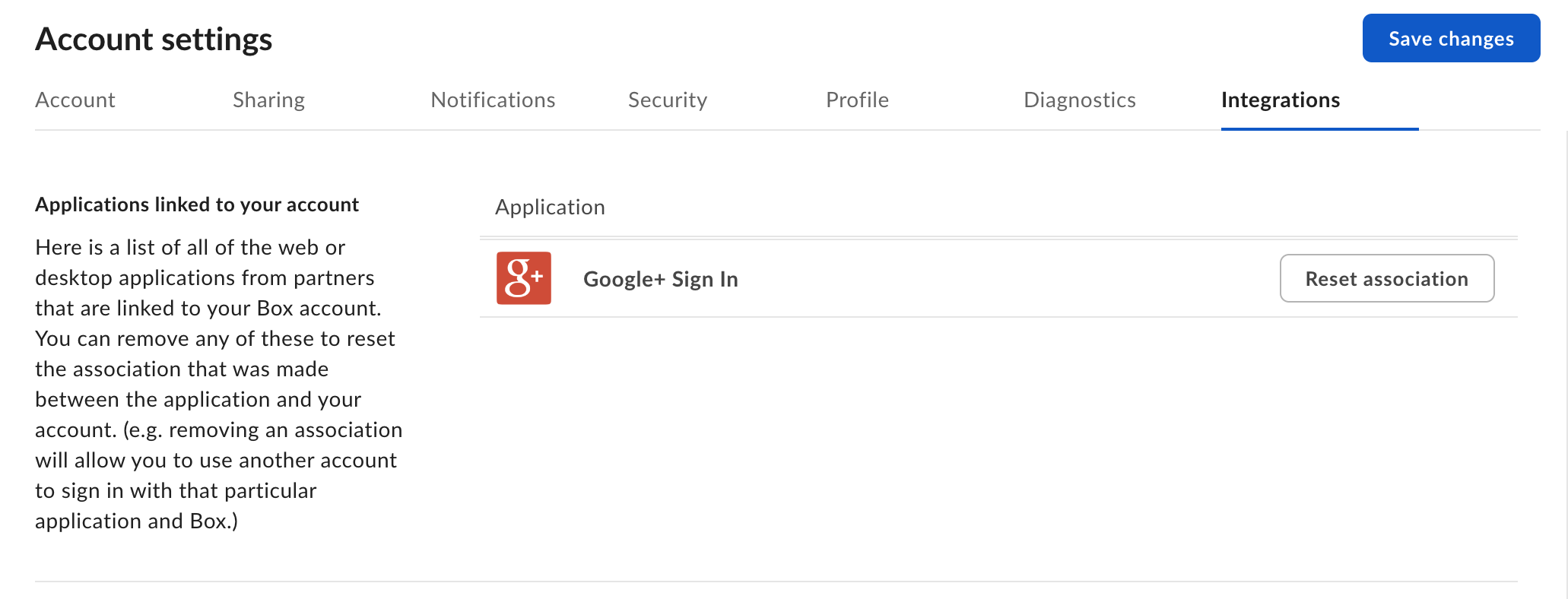The width and height of the screenshot is (1568, 599).
Task: Click the Account settings page title
Action: (x=154, y=39)
